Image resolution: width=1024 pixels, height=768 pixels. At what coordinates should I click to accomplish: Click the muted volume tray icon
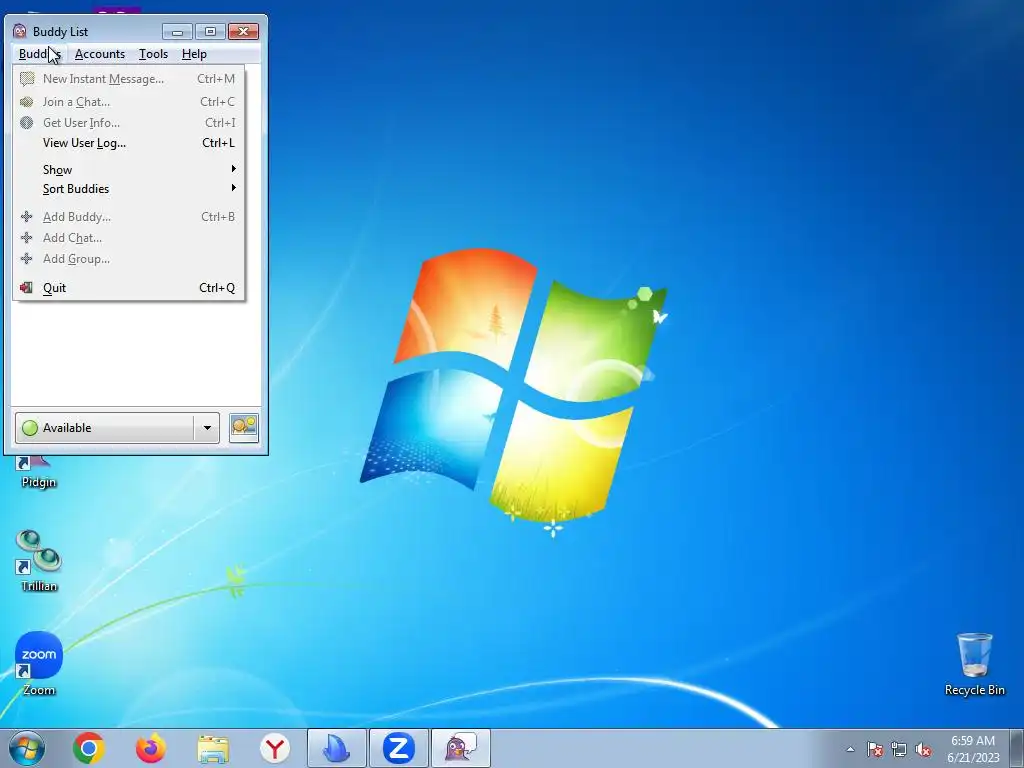(x=923, y=749)
